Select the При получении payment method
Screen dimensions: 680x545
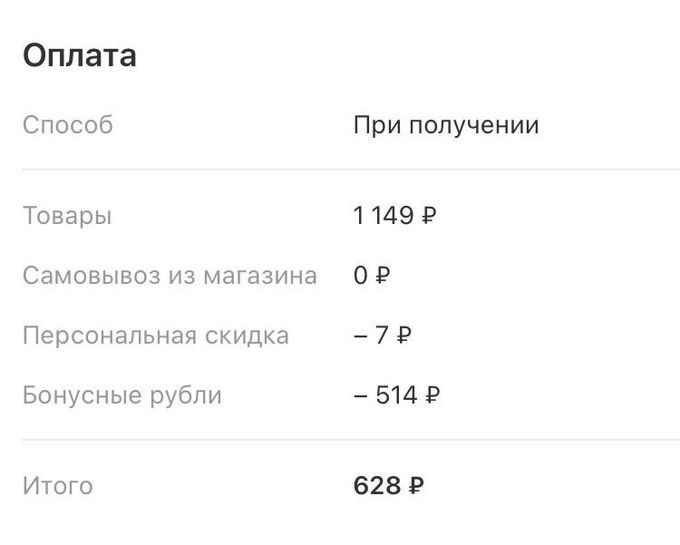[x=446, y=126]
